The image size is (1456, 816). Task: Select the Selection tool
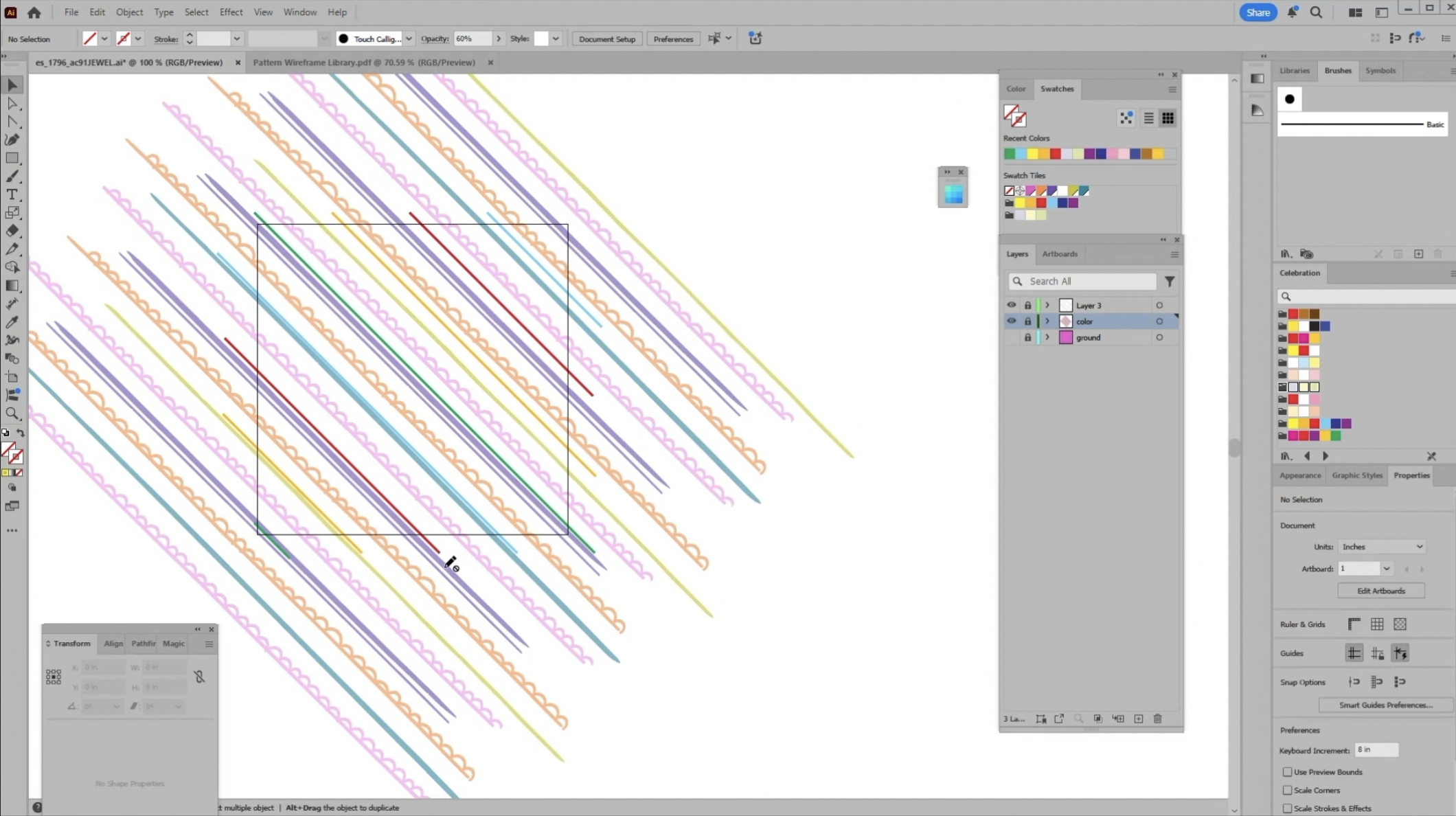pos(12,84)
